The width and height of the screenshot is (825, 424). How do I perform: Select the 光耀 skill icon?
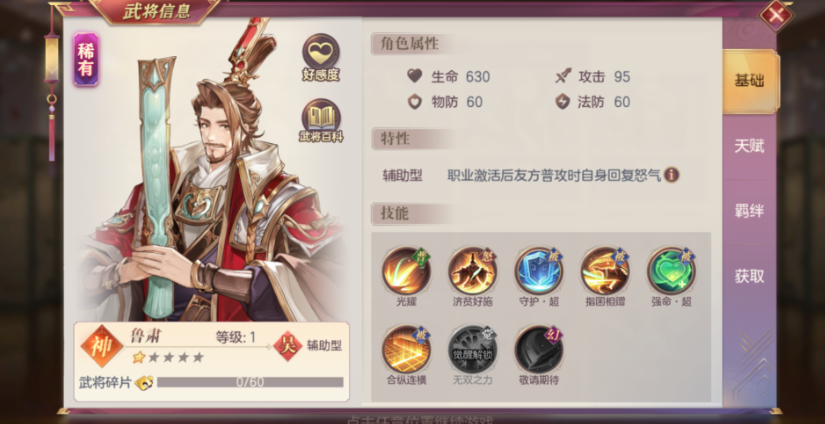click(406, 271)
